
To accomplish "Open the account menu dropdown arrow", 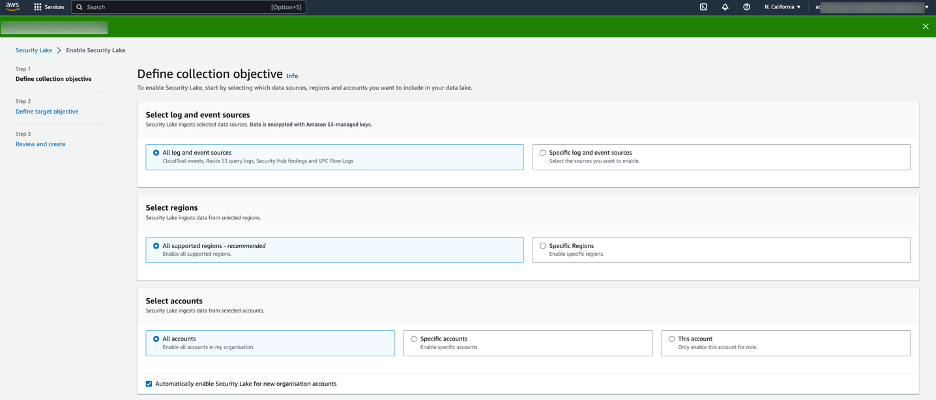I will (x=926, y=7).
